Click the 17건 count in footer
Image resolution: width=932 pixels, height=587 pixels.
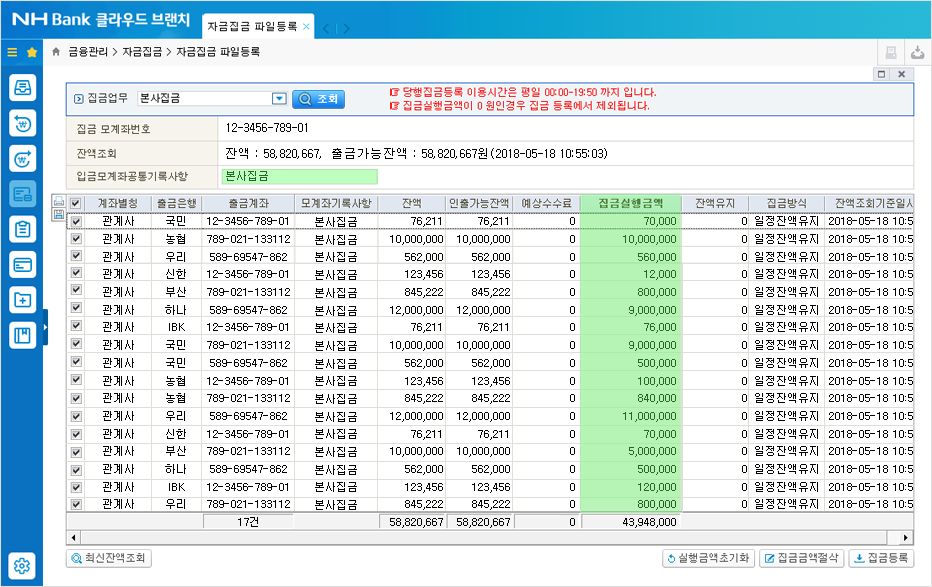[248, 522]
